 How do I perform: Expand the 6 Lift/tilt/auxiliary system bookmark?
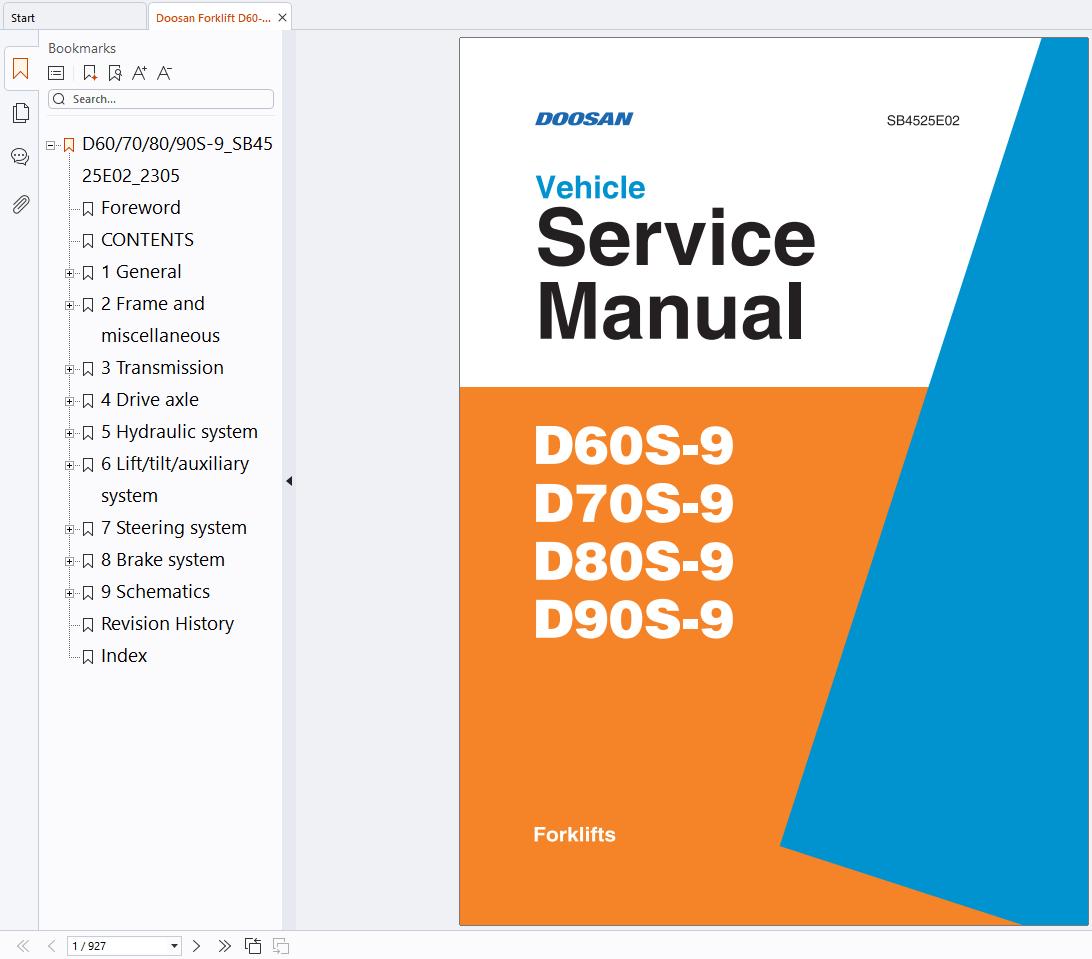click(x=69, y=465)
